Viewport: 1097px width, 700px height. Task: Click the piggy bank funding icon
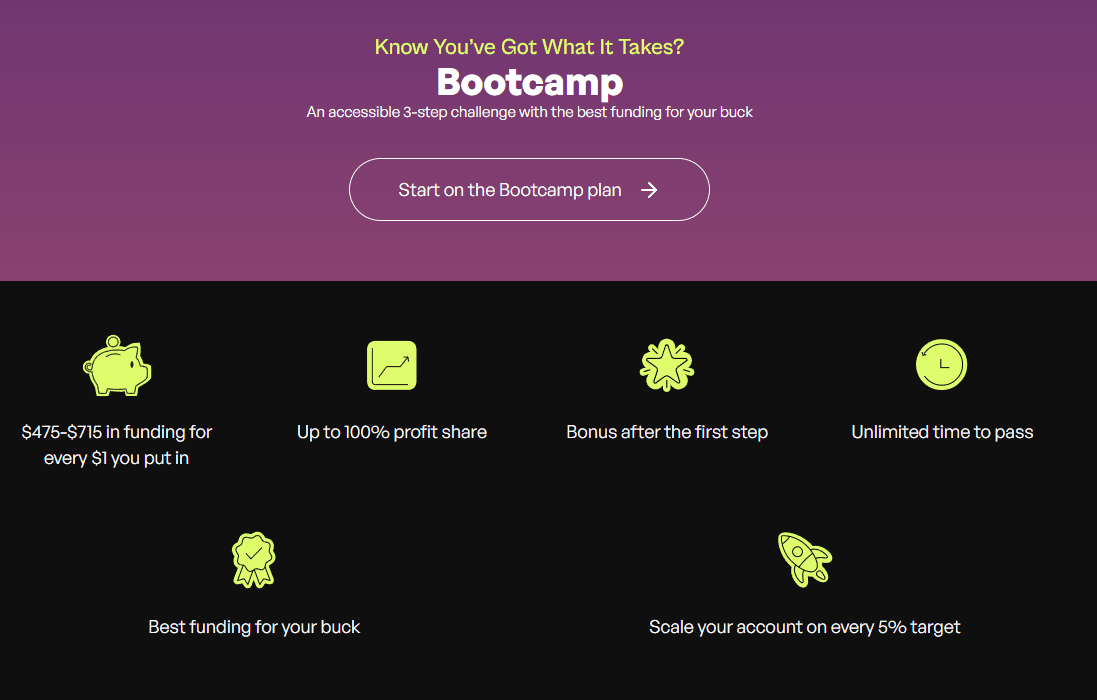pyautogui.click(x=117, y=366)
